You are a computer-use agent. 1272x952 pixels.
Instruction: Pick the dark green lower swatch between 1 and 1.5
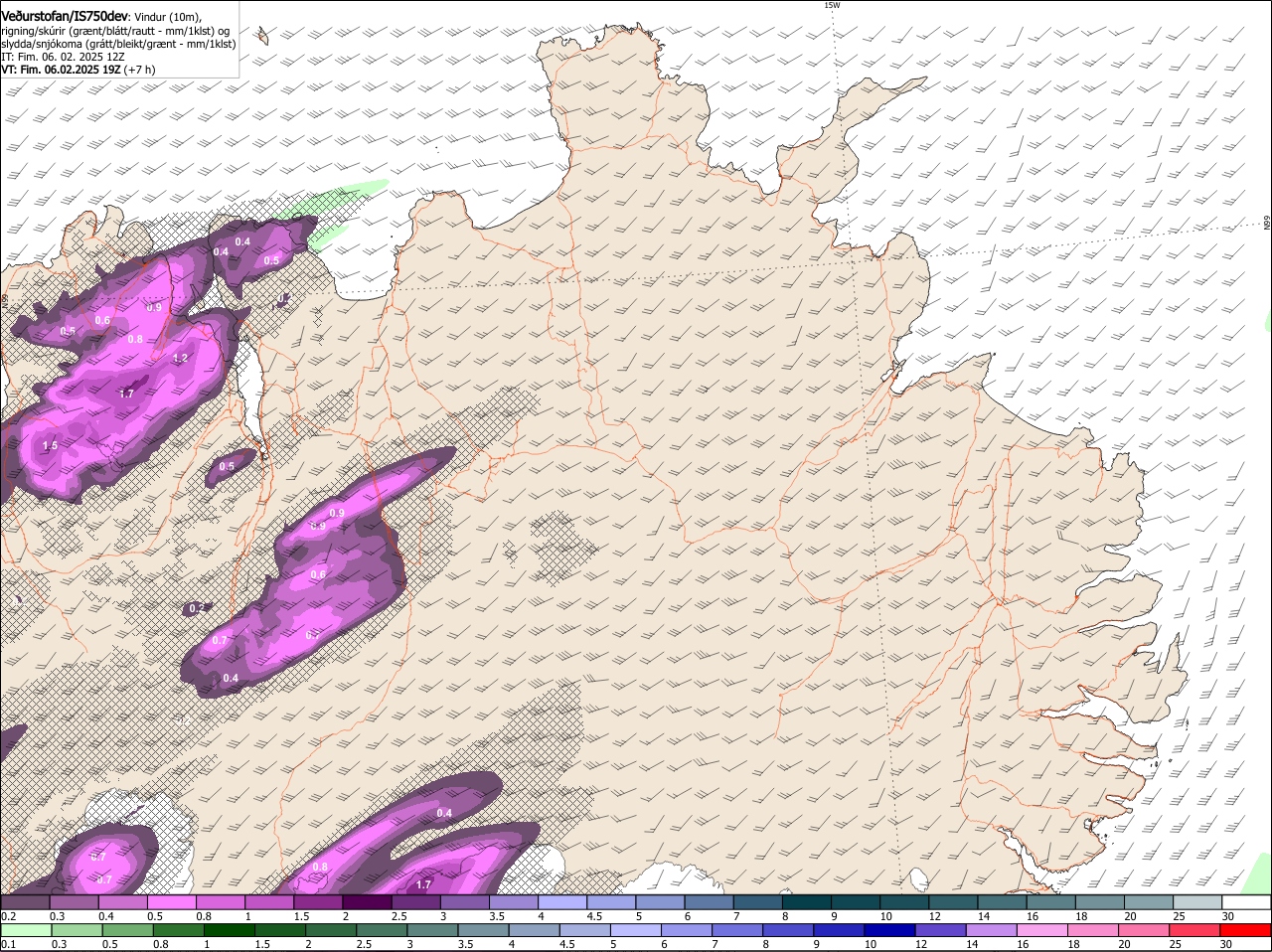coord(231,931)
